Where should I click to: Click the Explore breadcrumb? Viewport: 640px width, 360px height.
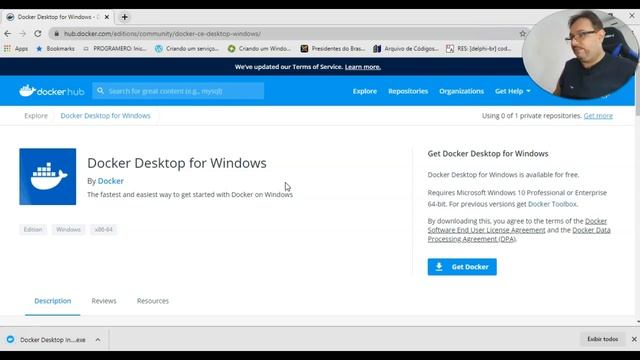[x=36, y=116]
